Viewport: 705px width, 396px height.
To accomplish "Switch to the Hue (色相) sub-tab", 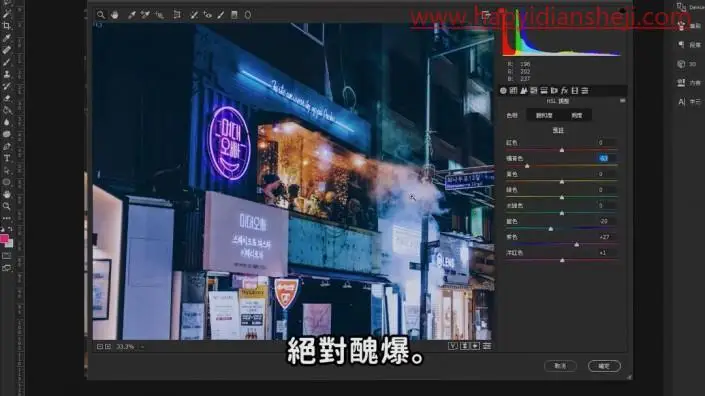I will pyautogui.click(x=512, y=116).
